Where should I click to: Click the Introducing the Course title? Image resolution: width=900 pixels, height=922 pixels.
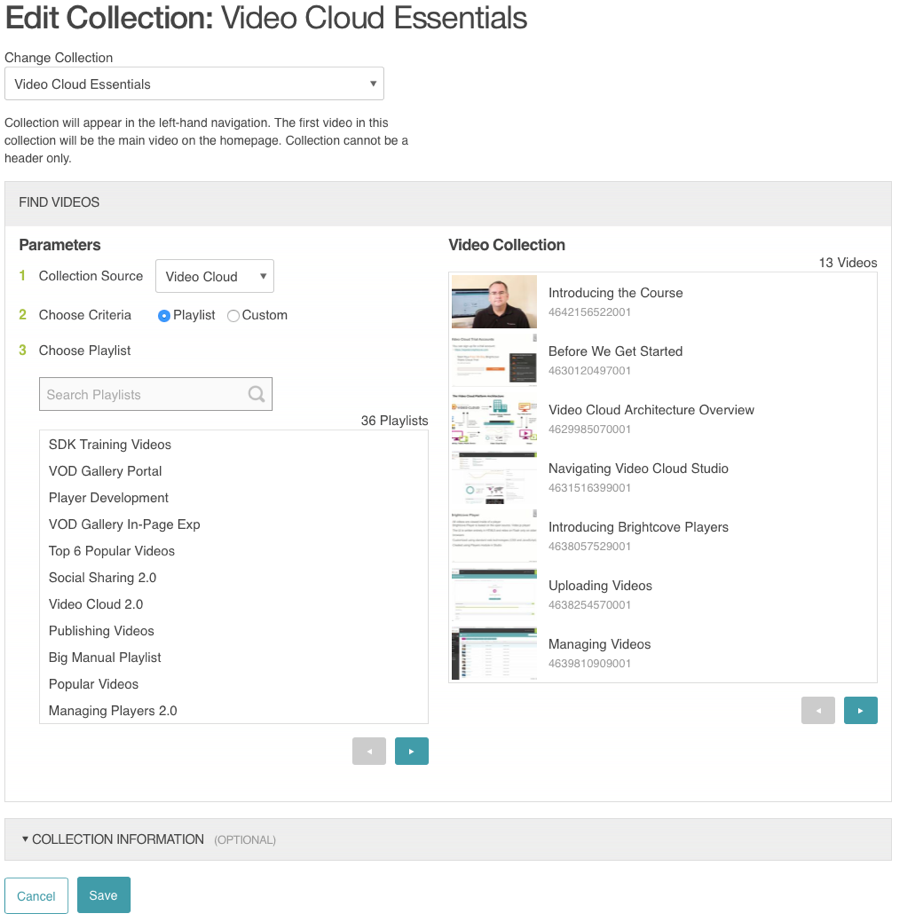[615, 292]
